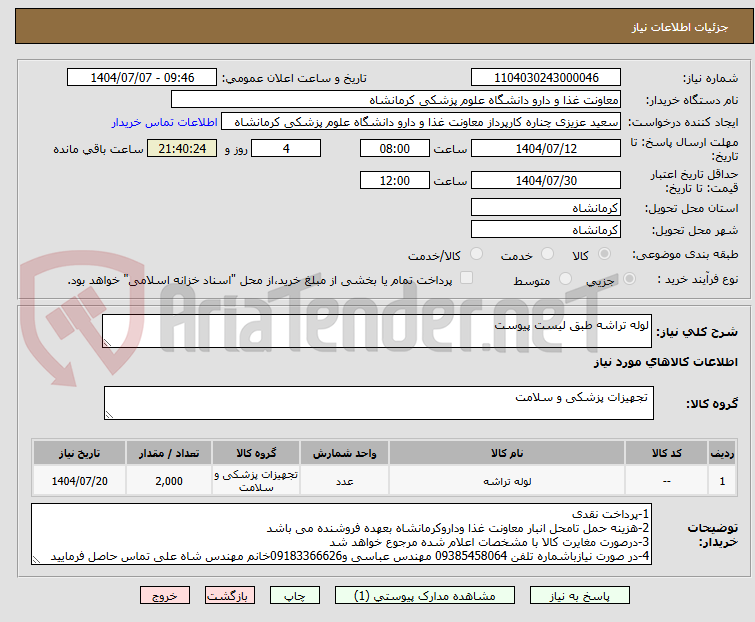Click the کد کالا column header
The height and width of the screenshot is (622, 755).
[x=666, y=453]
